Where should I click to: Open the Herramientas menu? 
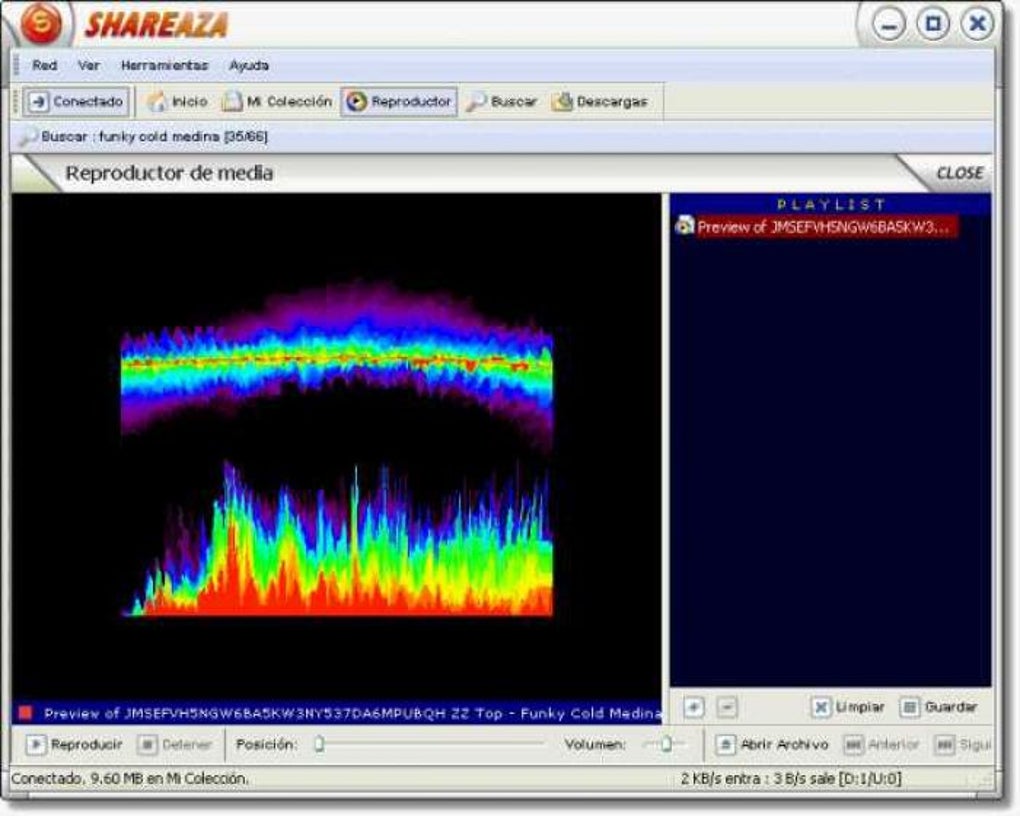point(164,65)
